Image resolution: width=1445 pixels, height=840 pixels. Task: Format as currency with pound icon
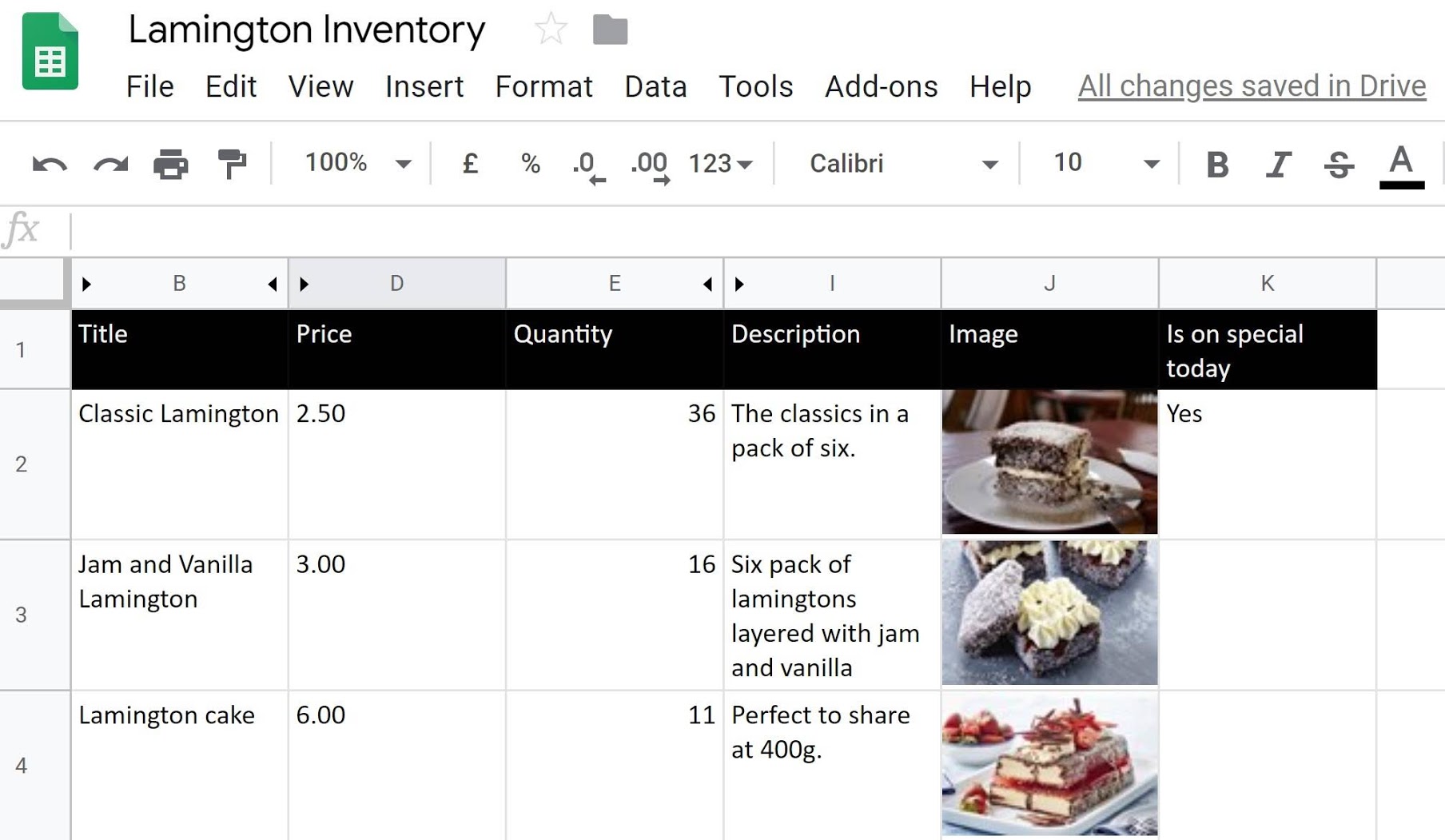click(x=470, y=163)
